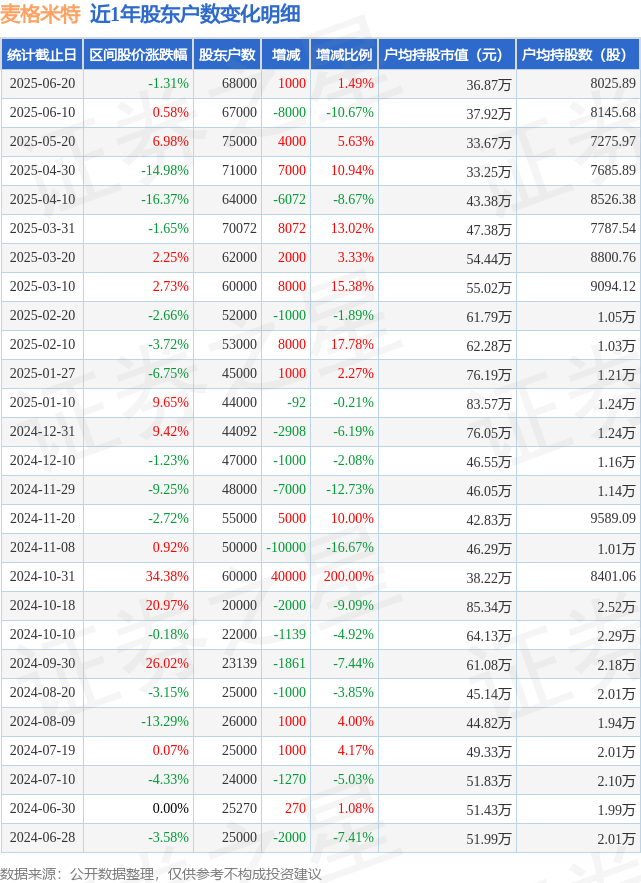Click the 麦格米特 stock name title
Screen dimensions: 641x883
(41, 14)
